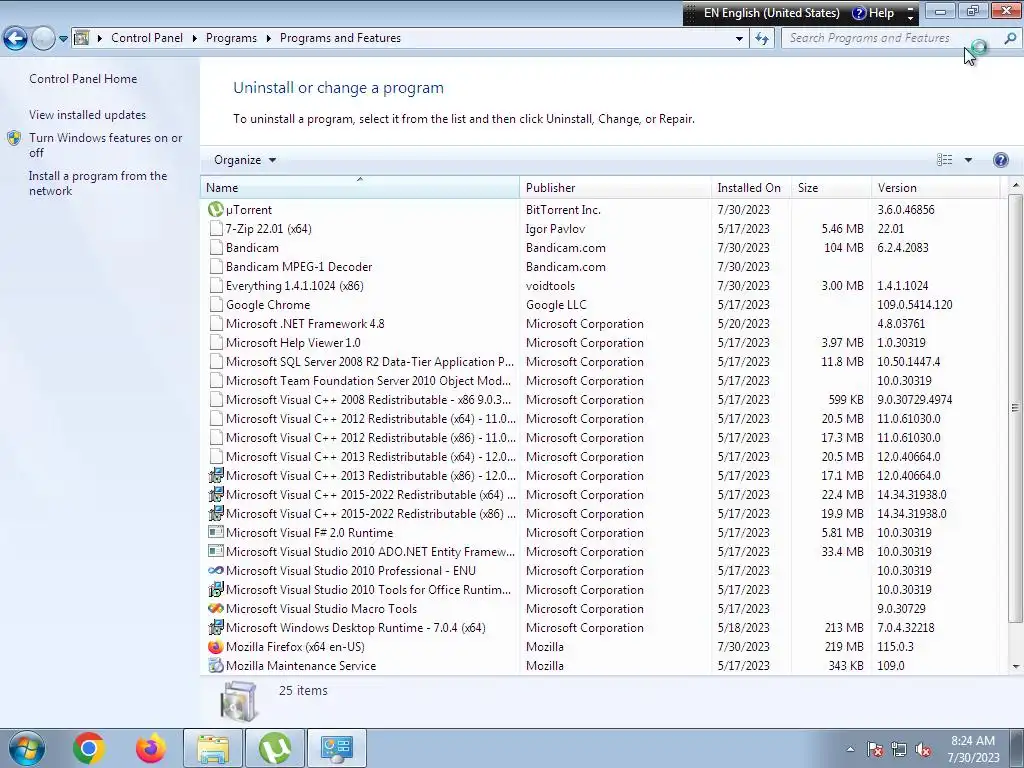Click the µTorrent program icon in list
This screenshot has width=1024, height=768.
tap(216, 210)
